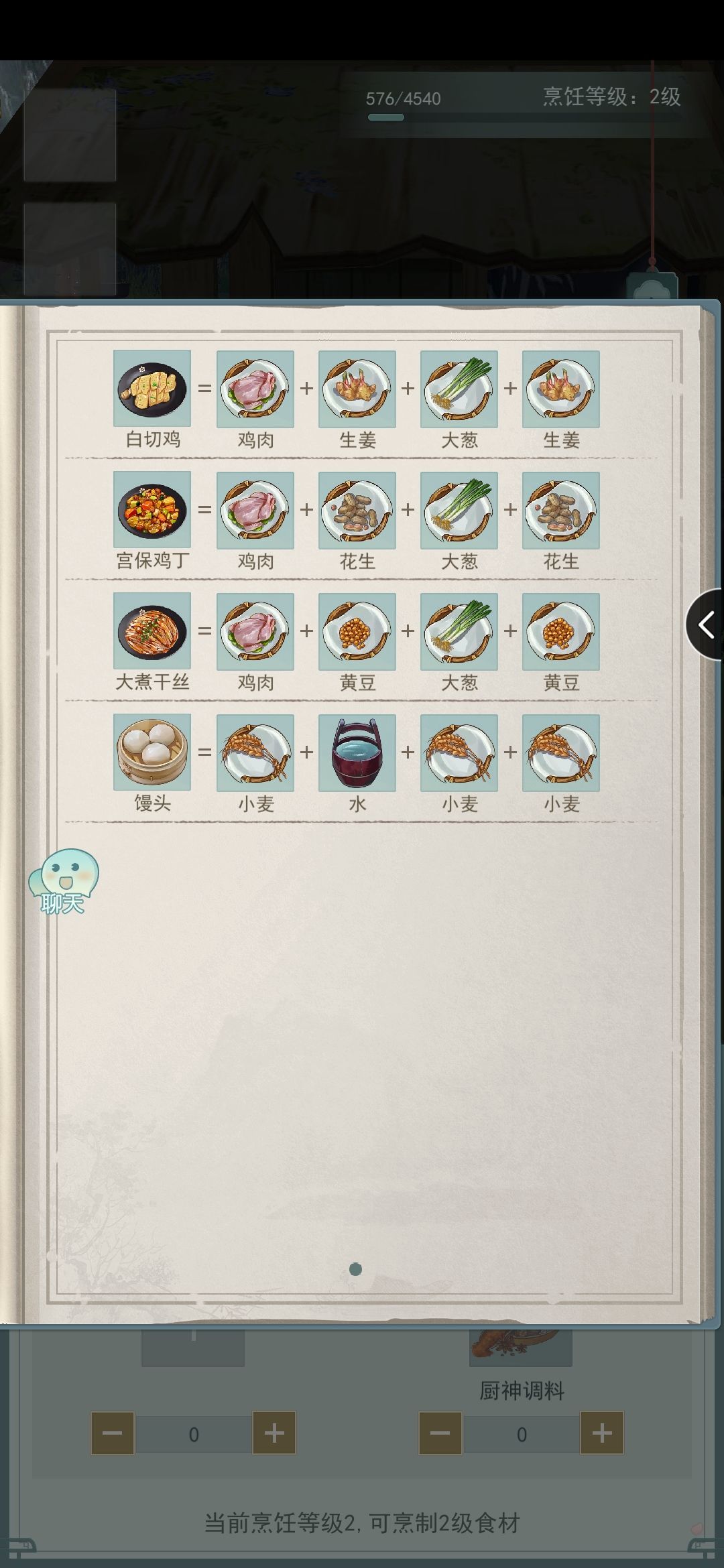Tap the 烹饪等级 2级 level label

coord(611,96)
